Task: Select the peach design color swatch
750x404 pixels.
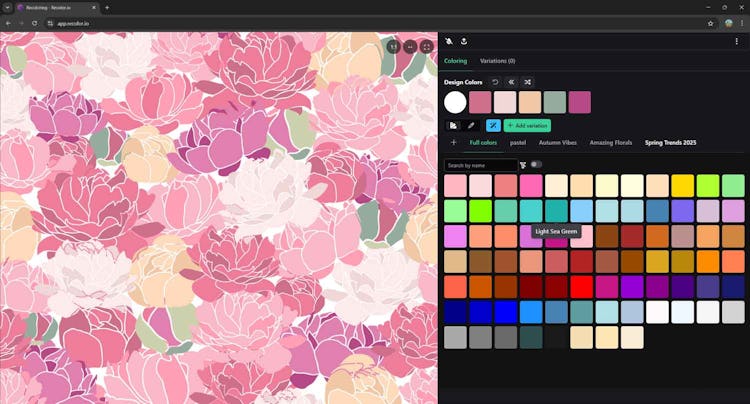Action: point(530,102)
